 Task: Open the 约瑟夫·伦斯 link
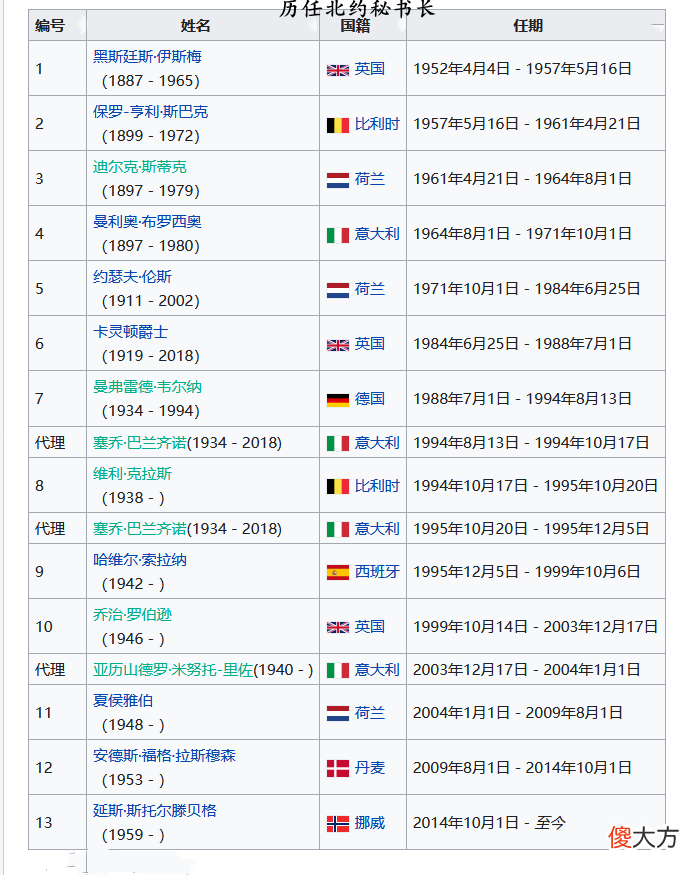tap(132, 277)
